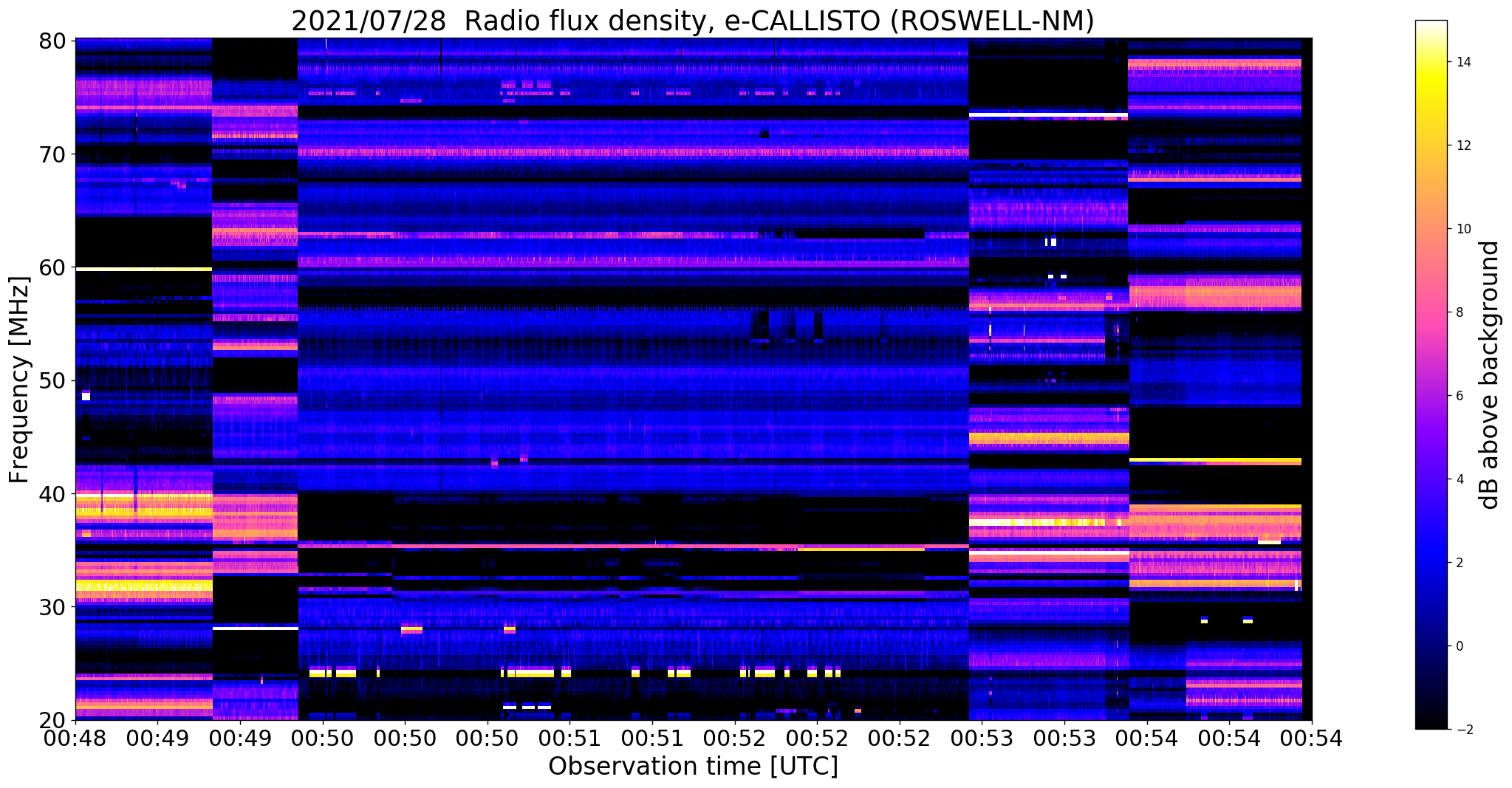Click the 40 frequency tick label

(52, 493)
